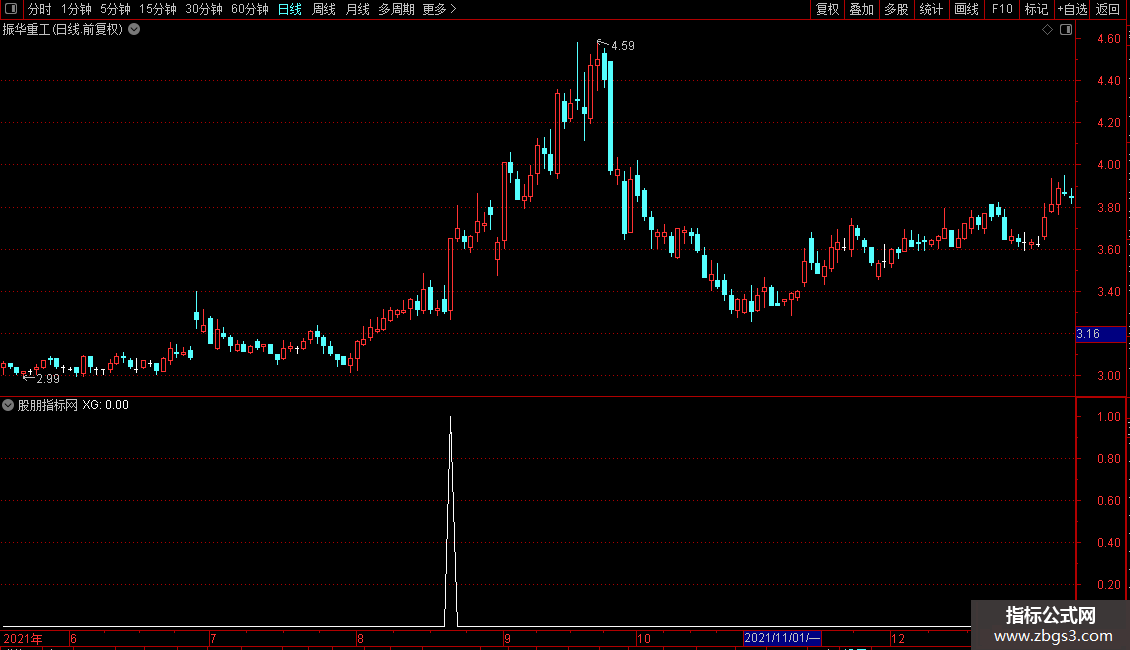
Task: Click the 返回 back button
Action: [x=1108, y=9]
